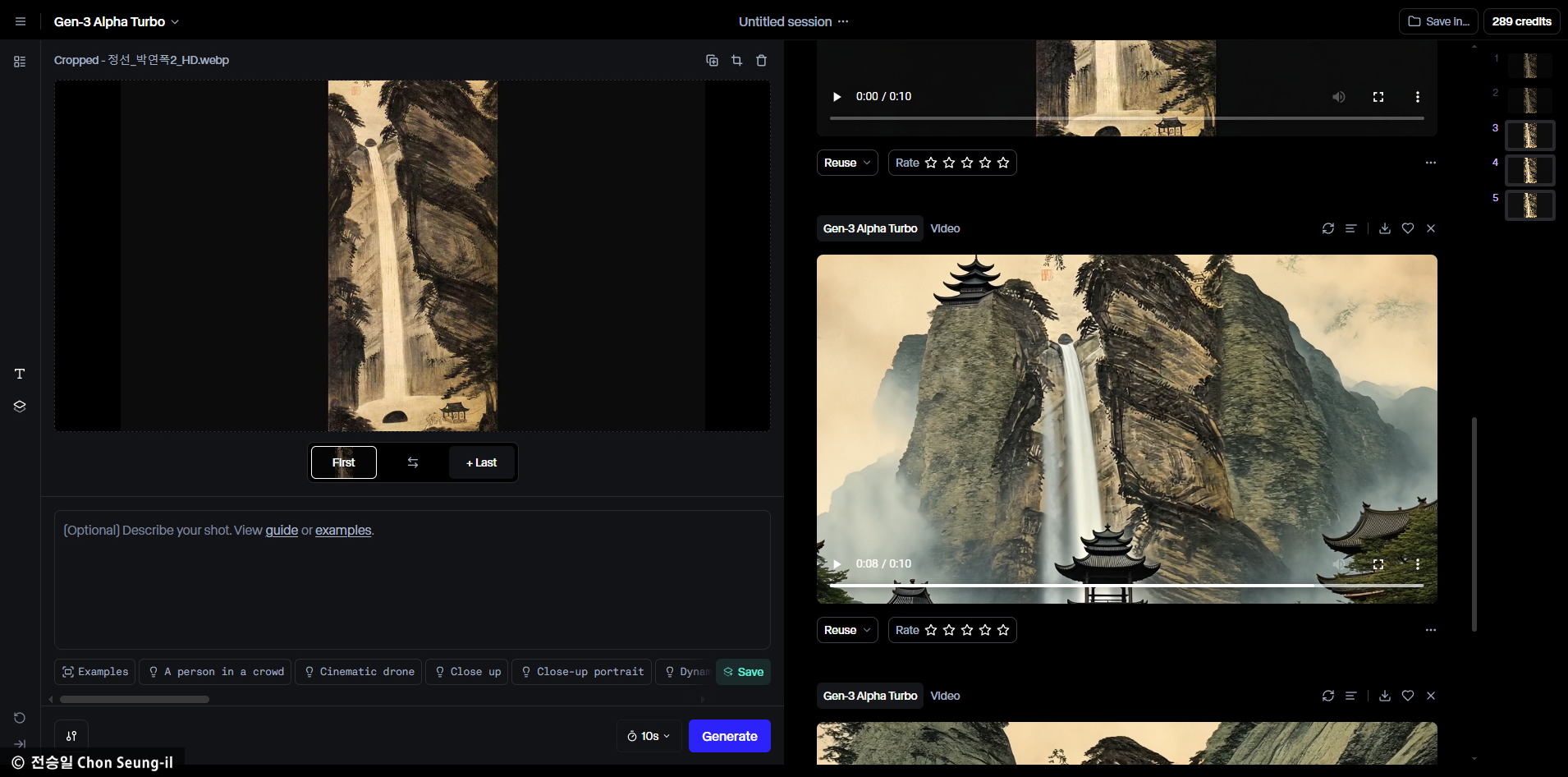Fullscreen the top video
Viewport: 1568px width, 777px height.
pos(1378,97)
